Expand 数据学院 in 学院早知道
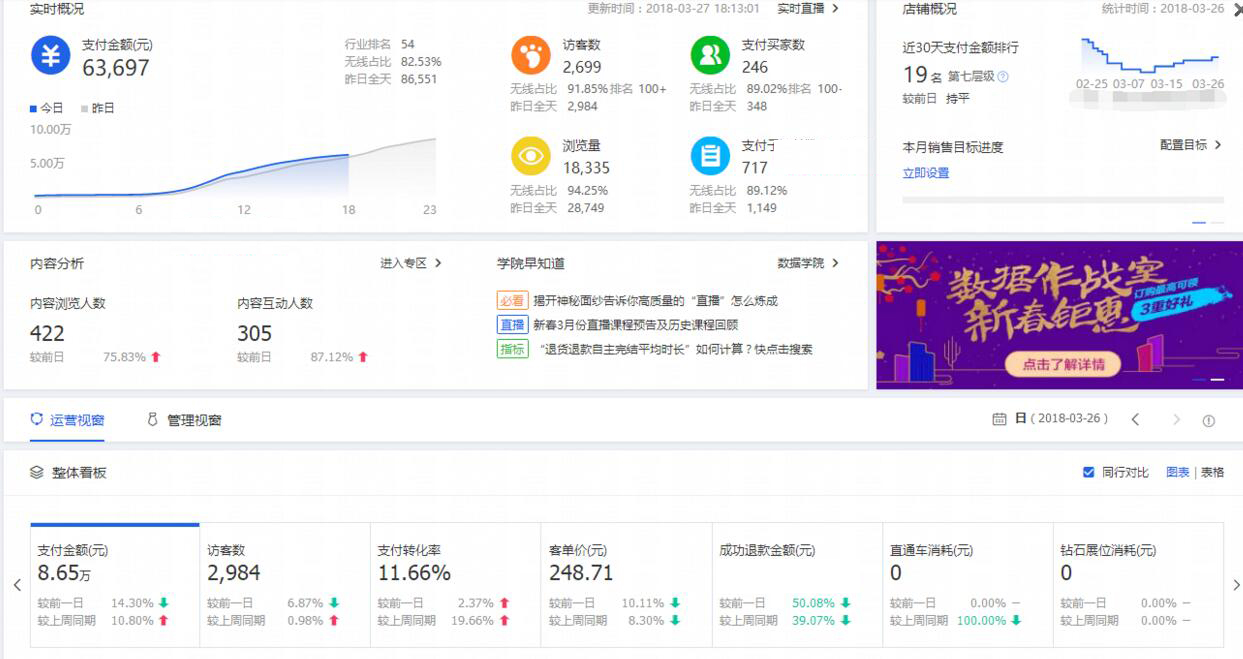The width and height of the screenshot is (1243, 659). click(801, 262)
